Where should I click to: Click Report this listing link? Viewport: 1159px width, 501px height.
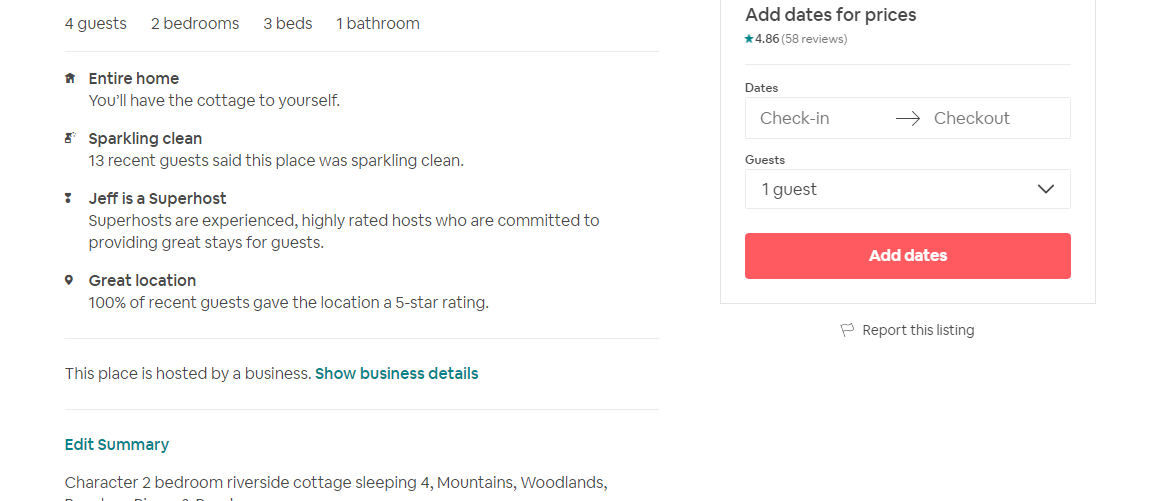(918, 330)
